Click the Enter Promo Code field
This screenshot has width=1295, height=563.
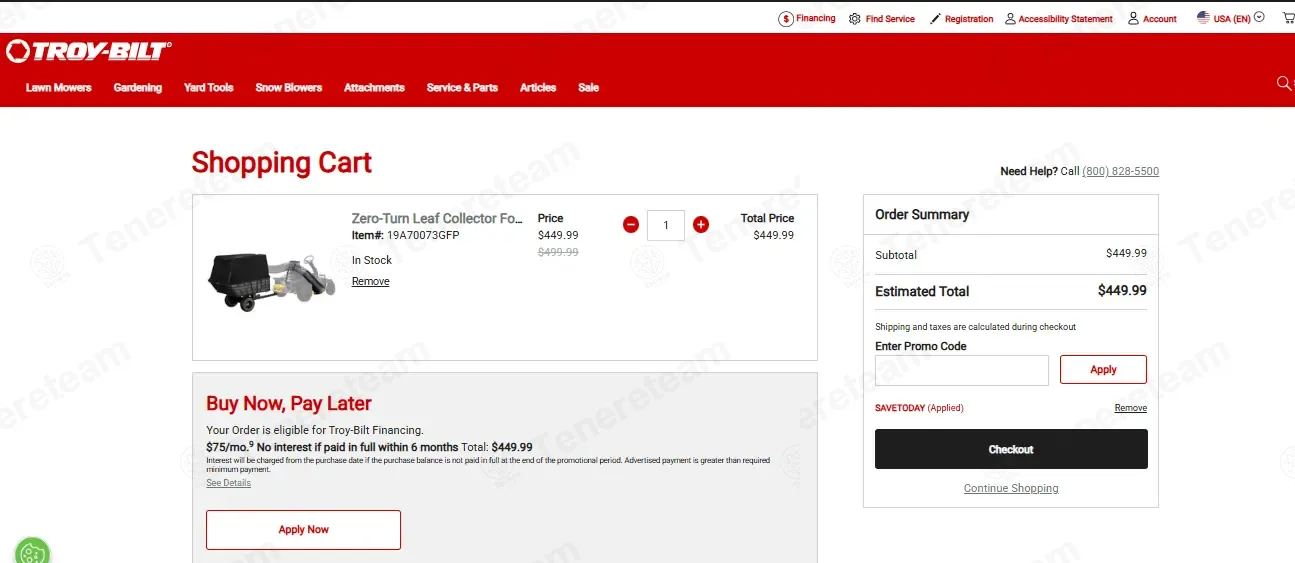pos(962,370)
